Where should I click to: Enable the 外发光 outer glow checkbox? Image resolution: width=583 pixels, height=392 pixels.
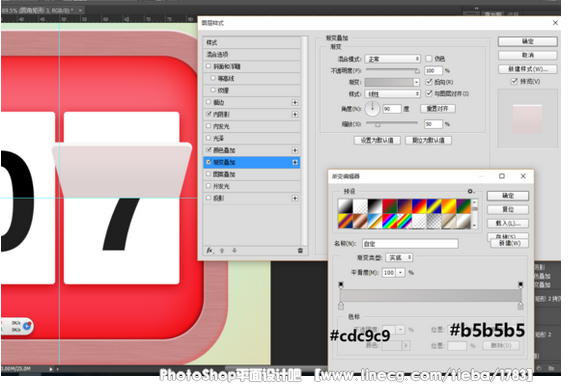[x=209, y=186]
